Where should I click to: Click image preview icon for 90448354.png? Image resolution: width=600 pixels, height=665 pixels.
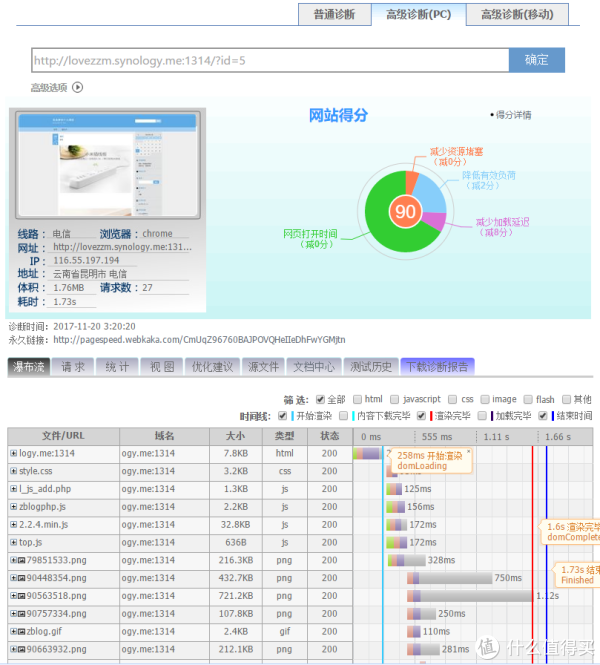coord(22,578)
